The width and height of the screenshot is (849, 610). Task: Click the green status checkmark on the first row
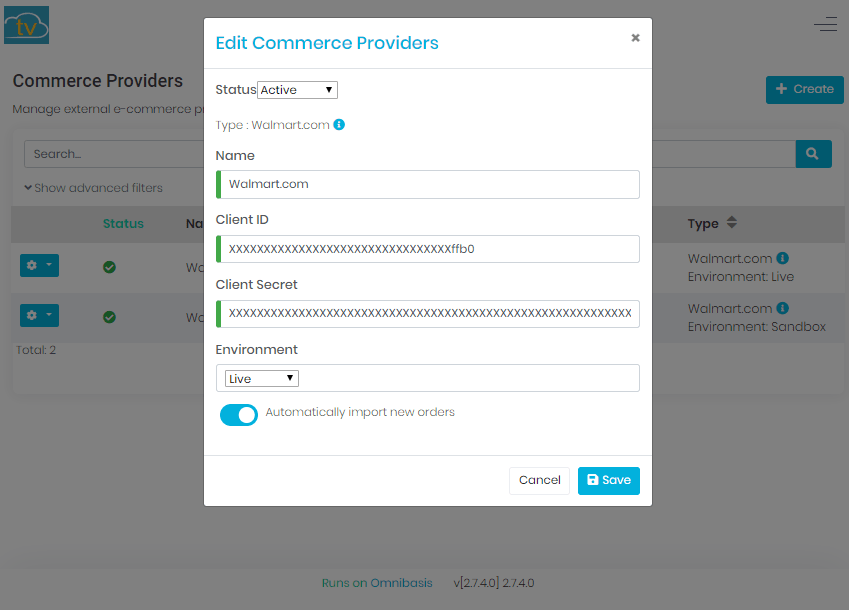(x=108, y=267)
